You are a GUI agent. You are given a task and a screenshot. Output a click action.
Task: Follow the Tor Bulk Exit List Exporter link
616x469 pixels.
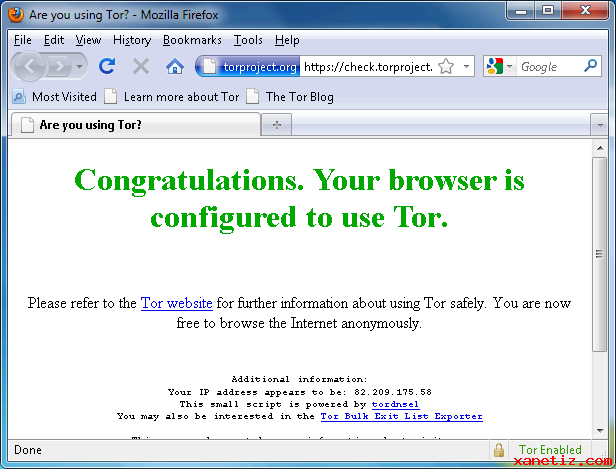click(402, 416)
